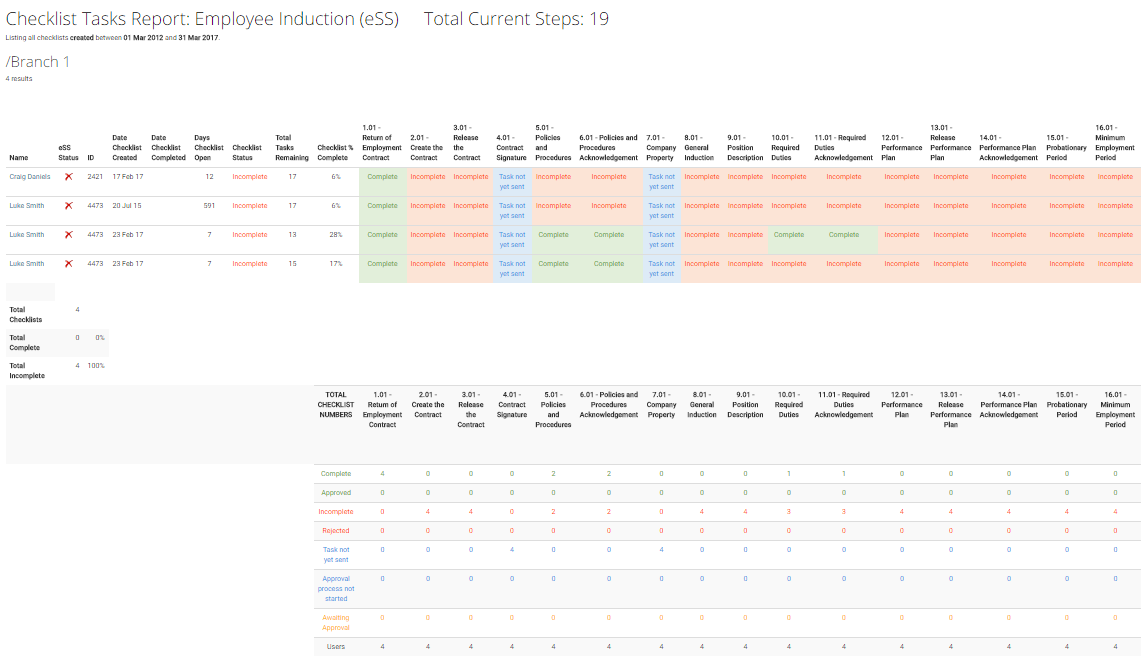Viewport: 1141px width, 669px height.
Task: Open Luke Smith link in 591 days open row
Action: point(27,206)
